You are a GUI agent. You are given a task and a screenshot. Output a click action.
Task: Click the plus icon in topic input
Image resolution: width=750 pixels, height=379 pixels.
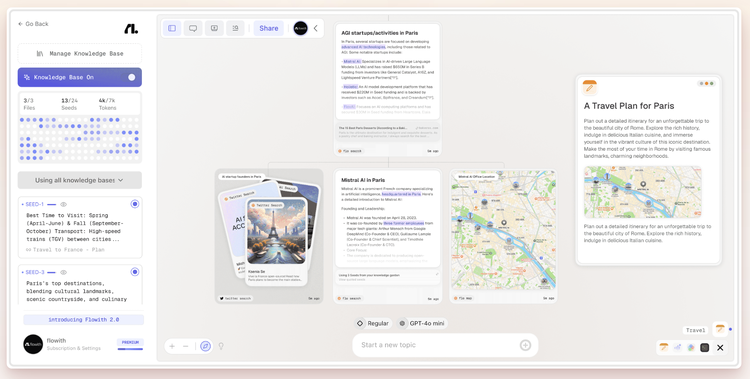[x=525, y=345]
